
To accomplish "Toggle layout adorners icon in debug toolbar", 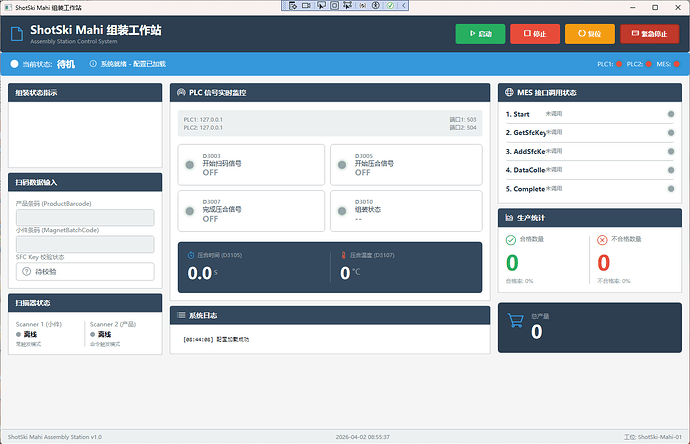I will click(334, 6).
